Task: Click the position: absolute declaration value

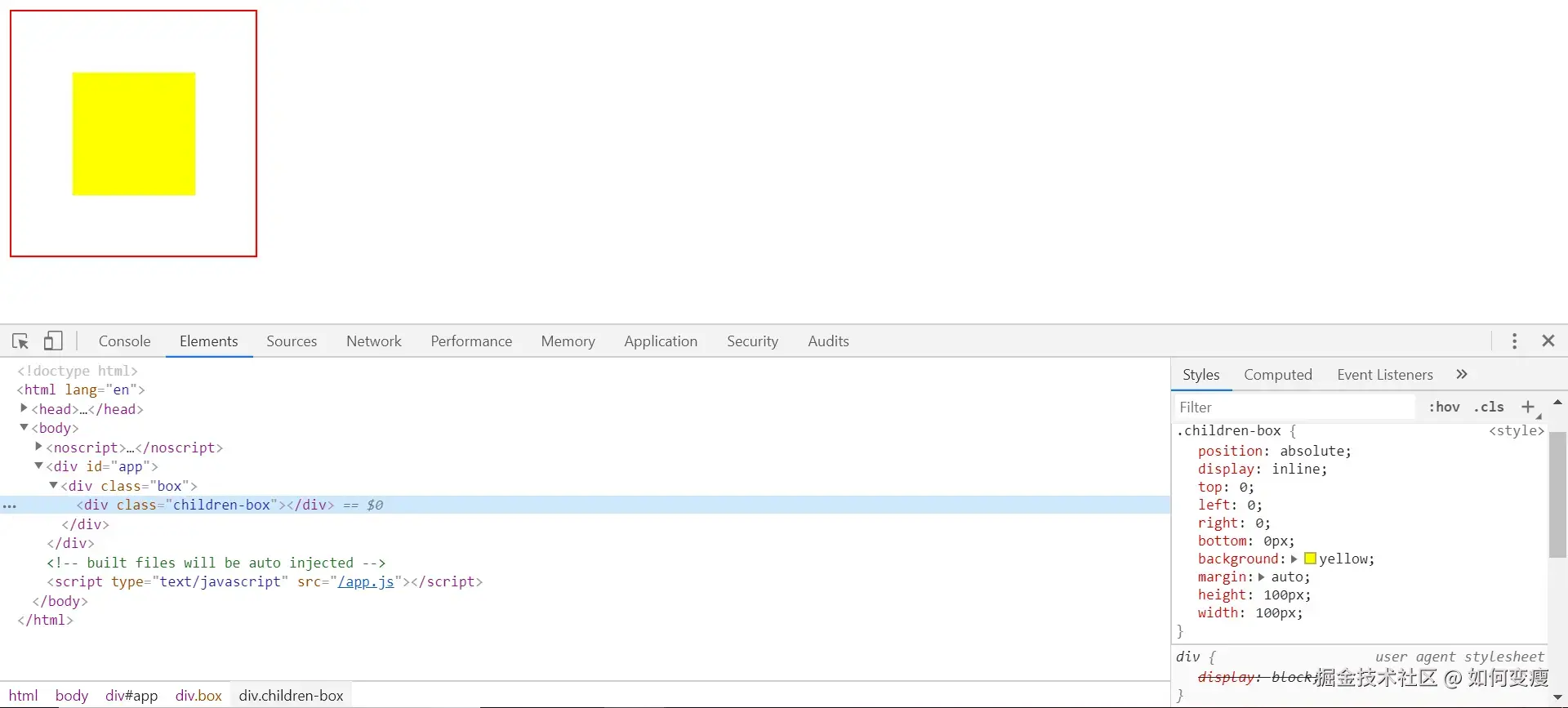Action: [x=1312, y=451]
